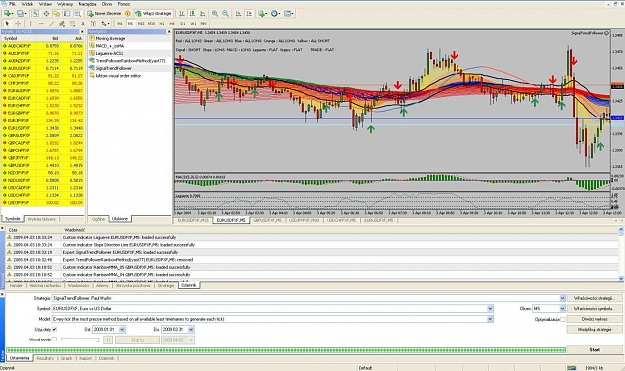Set timeframe to M15
The height and width of the screenshot is (371, 625).
141,24
